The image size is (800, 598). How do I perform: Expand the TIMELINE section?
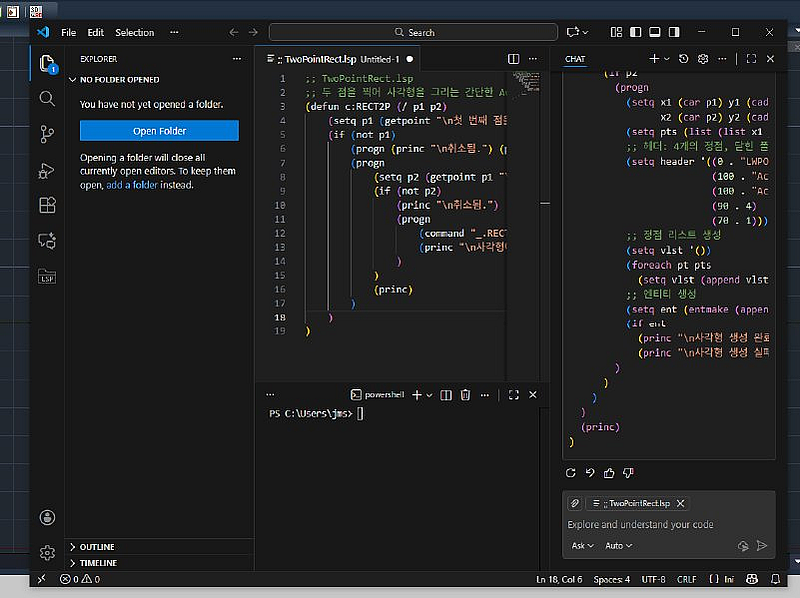click(97, 563)
